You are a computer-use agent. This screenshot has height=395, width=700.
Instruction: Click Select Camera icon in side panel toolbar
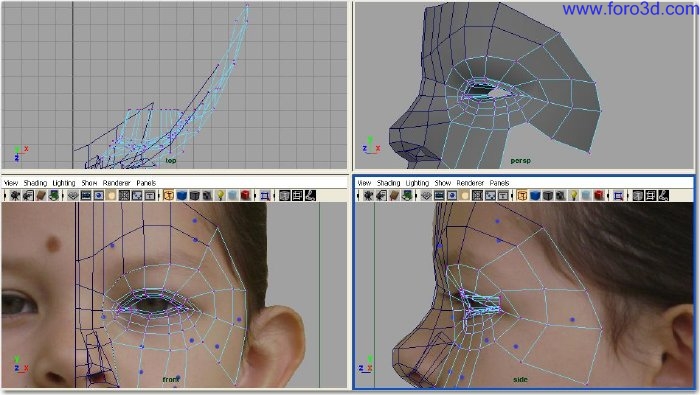(x=368, y=195)
